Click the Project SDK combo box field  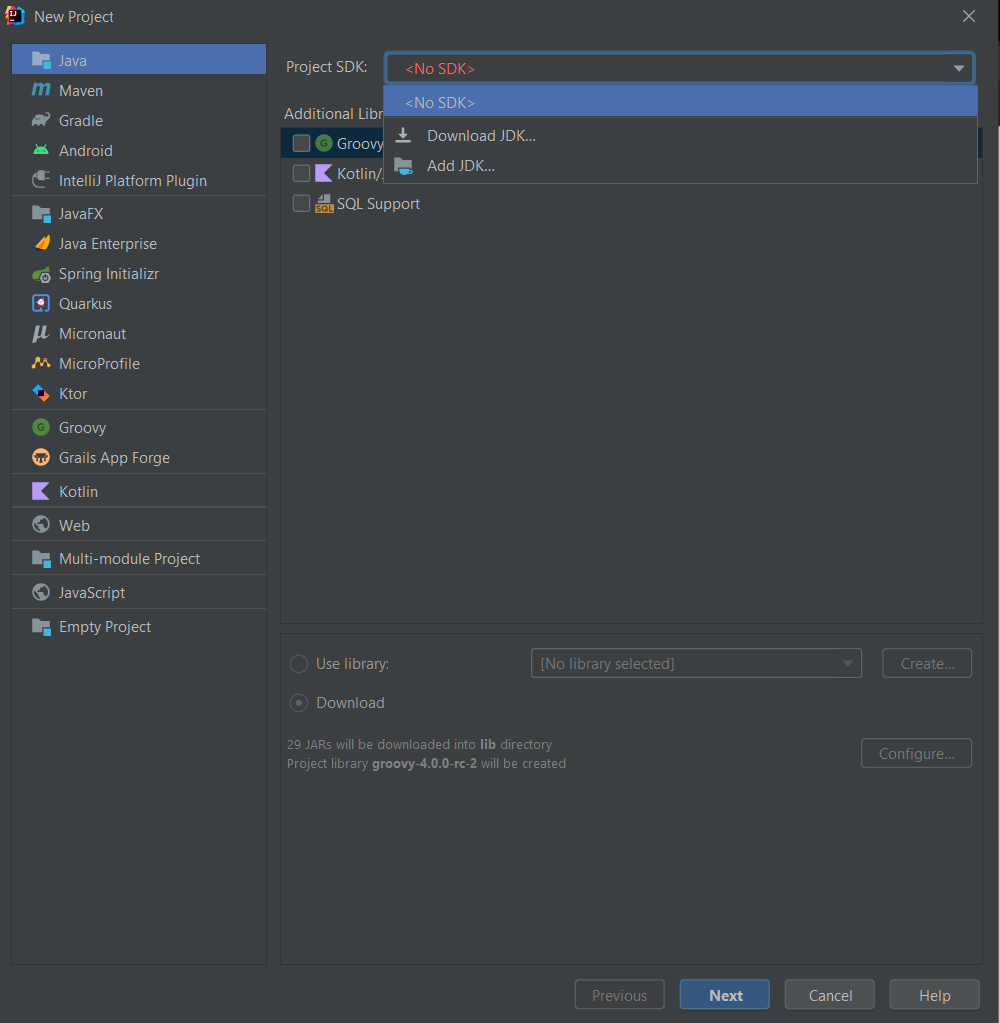pyautogui.click(x=680, y=68)
